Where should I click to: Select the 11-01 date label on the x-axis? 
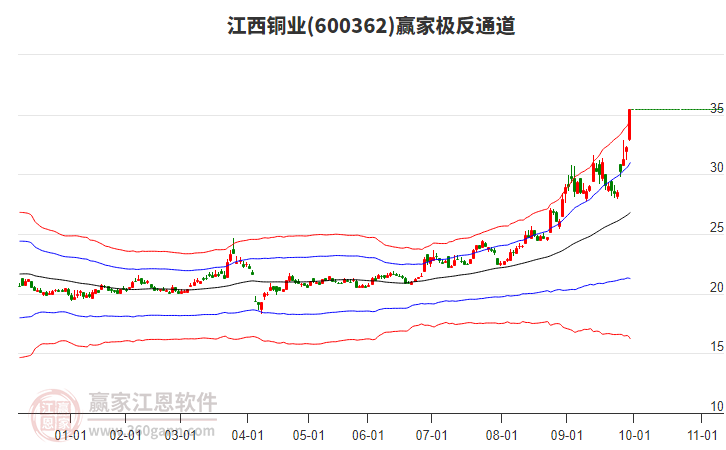(702, 436)
